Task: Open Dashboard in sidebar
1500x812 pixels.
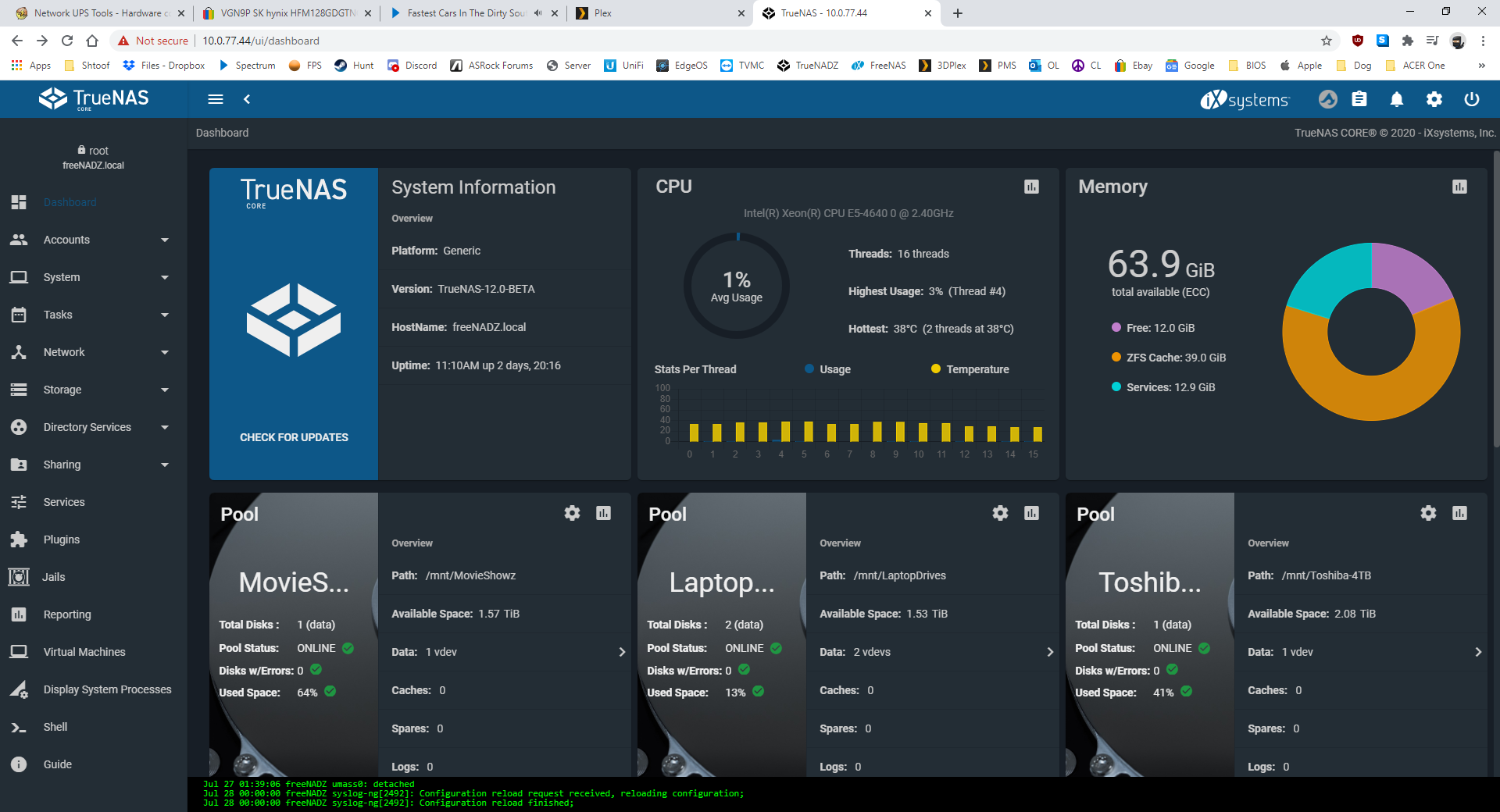Action: [94, 202]
